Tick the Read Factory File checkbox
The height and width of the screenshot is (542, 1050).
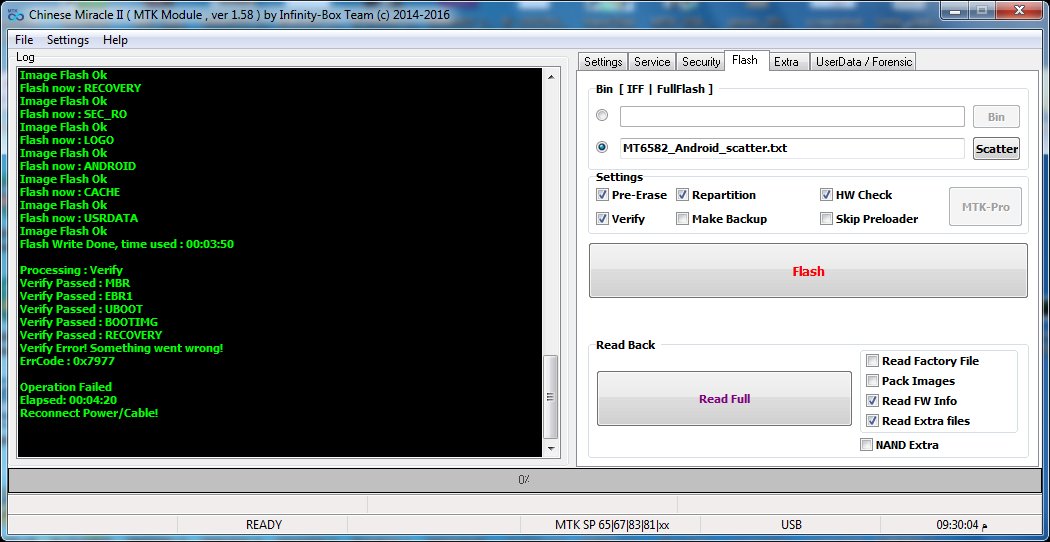point(872,361)
